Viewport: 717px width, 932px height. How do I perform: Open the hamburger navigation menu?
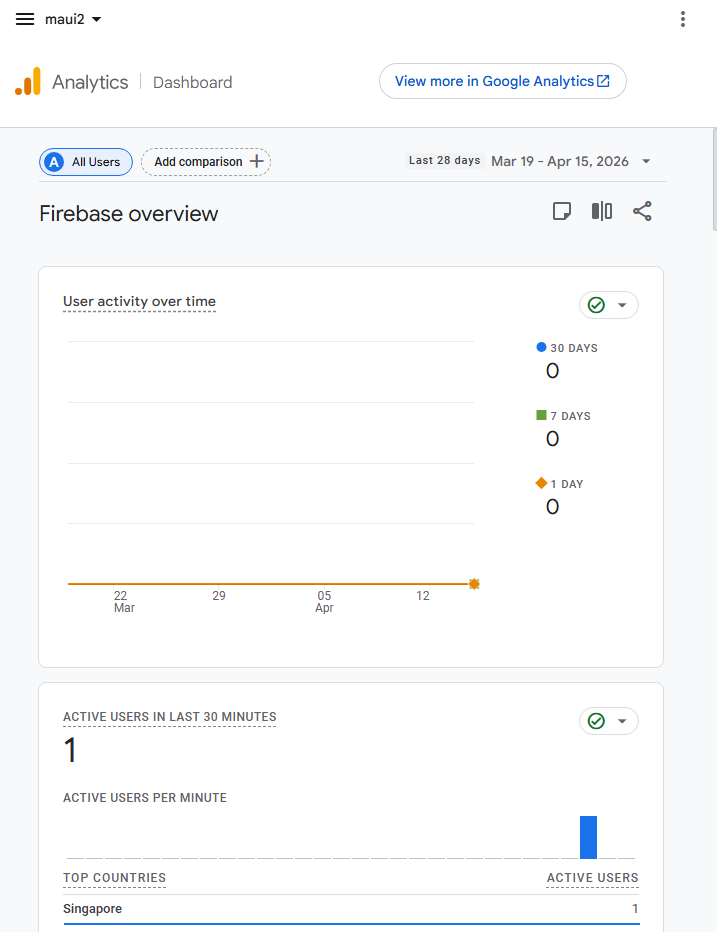25,19
